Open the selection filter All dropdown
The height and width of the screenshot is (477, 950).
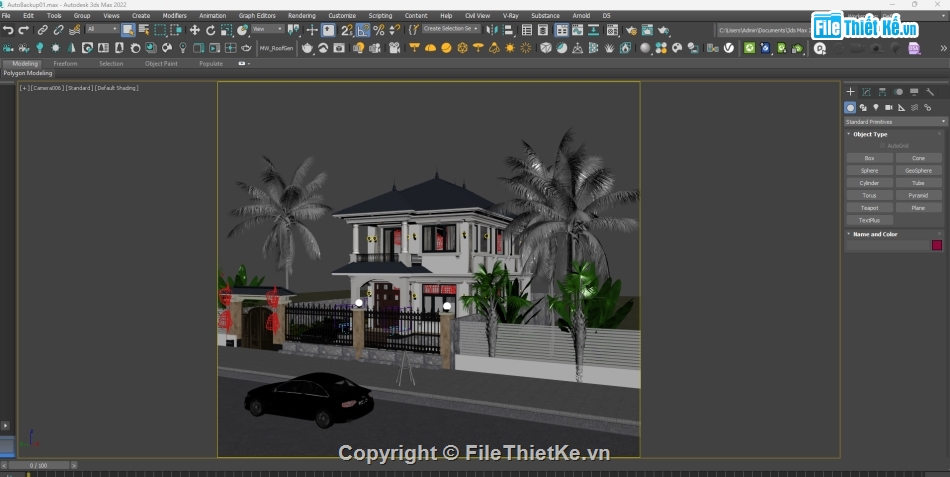(102, 29)
